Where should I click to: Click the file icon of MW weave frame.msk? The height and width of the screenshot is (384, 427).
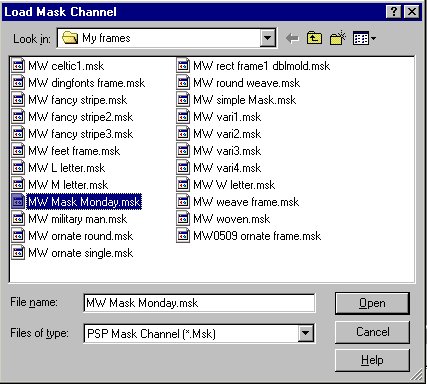tap(183, 202)
